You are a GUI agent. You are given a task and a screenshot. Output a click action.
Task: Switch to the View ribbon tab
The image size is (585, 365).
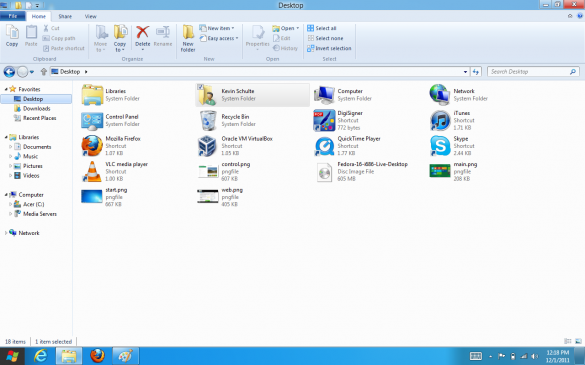click(90, 16)
